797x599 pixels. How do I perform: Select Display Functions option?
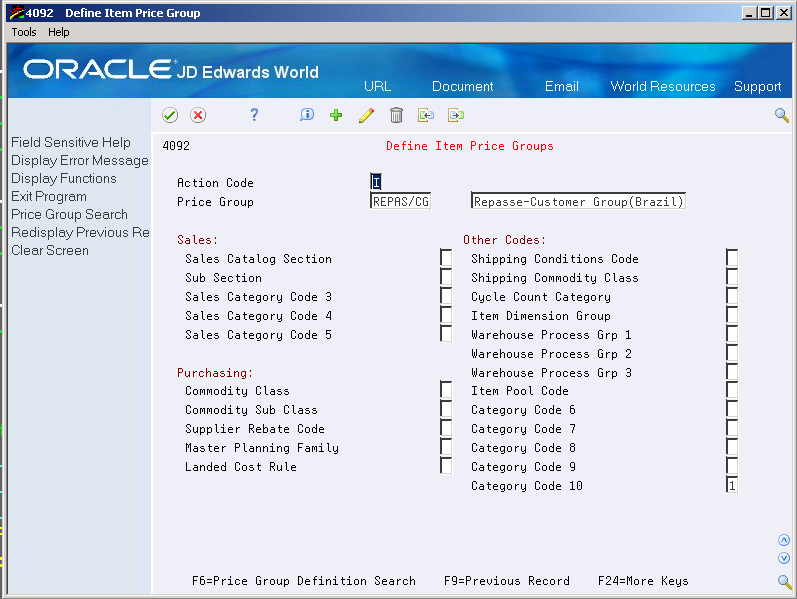point(64,178)
